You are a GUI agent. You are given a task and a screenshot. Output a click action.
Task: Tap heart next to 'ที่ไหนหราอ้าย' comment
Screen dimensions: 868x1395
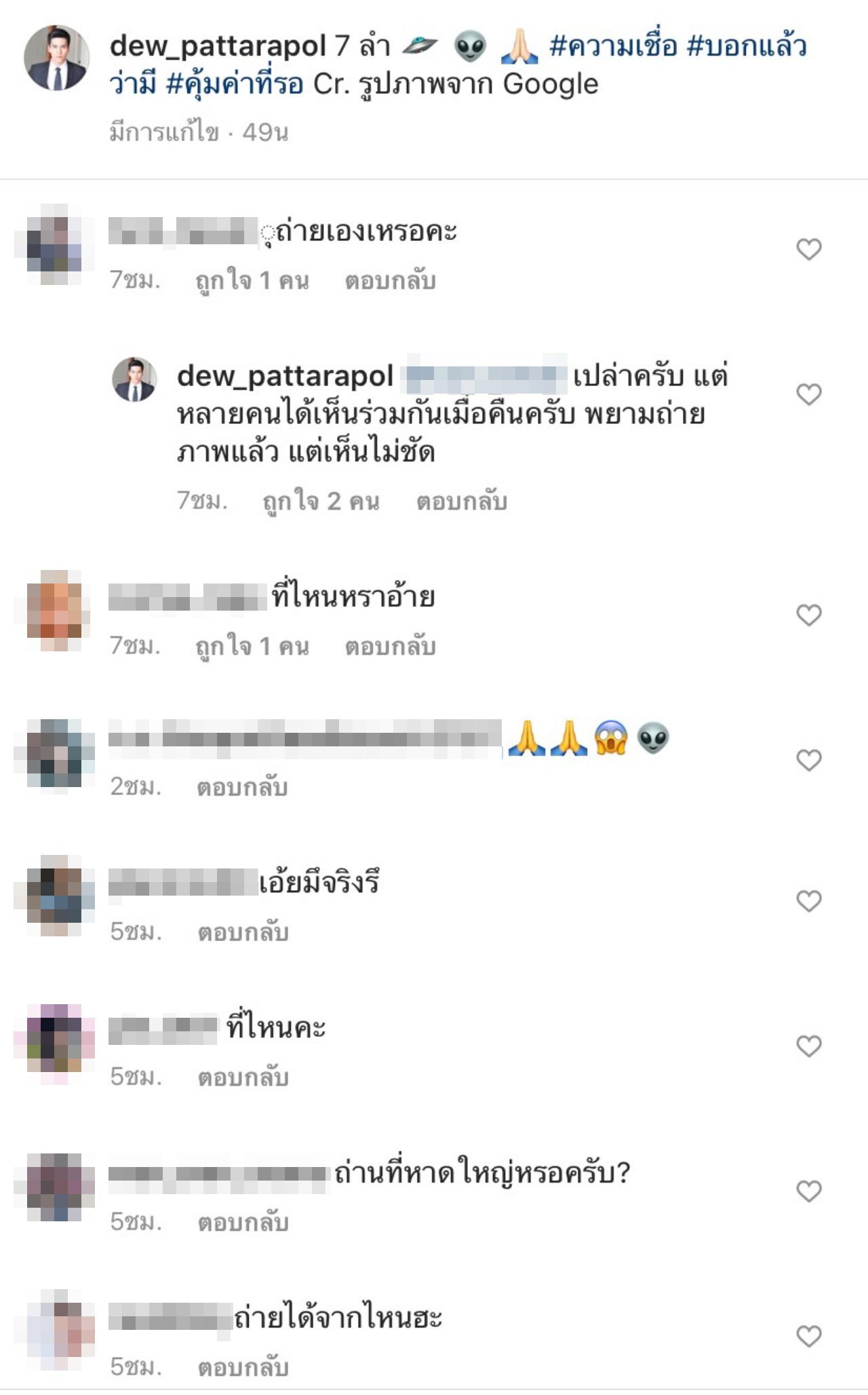(x=808, y=615)
